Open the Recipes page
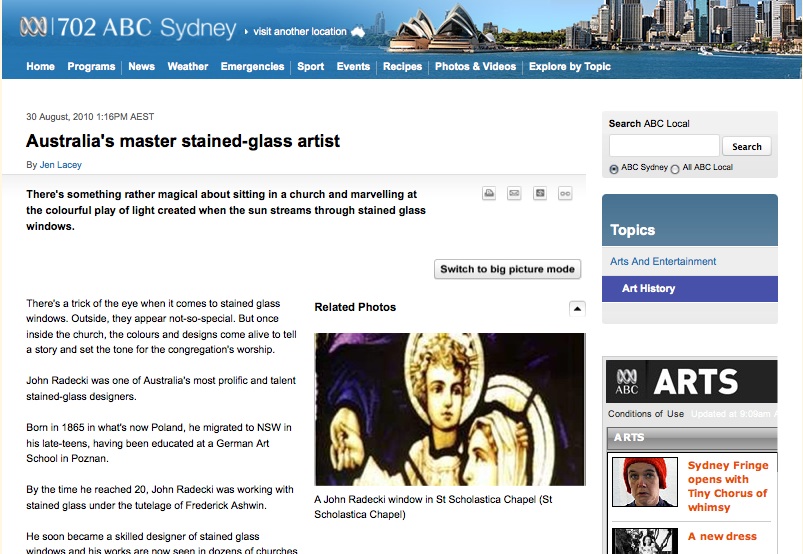This screenshot has height=554, width=803. click(402, 67)
